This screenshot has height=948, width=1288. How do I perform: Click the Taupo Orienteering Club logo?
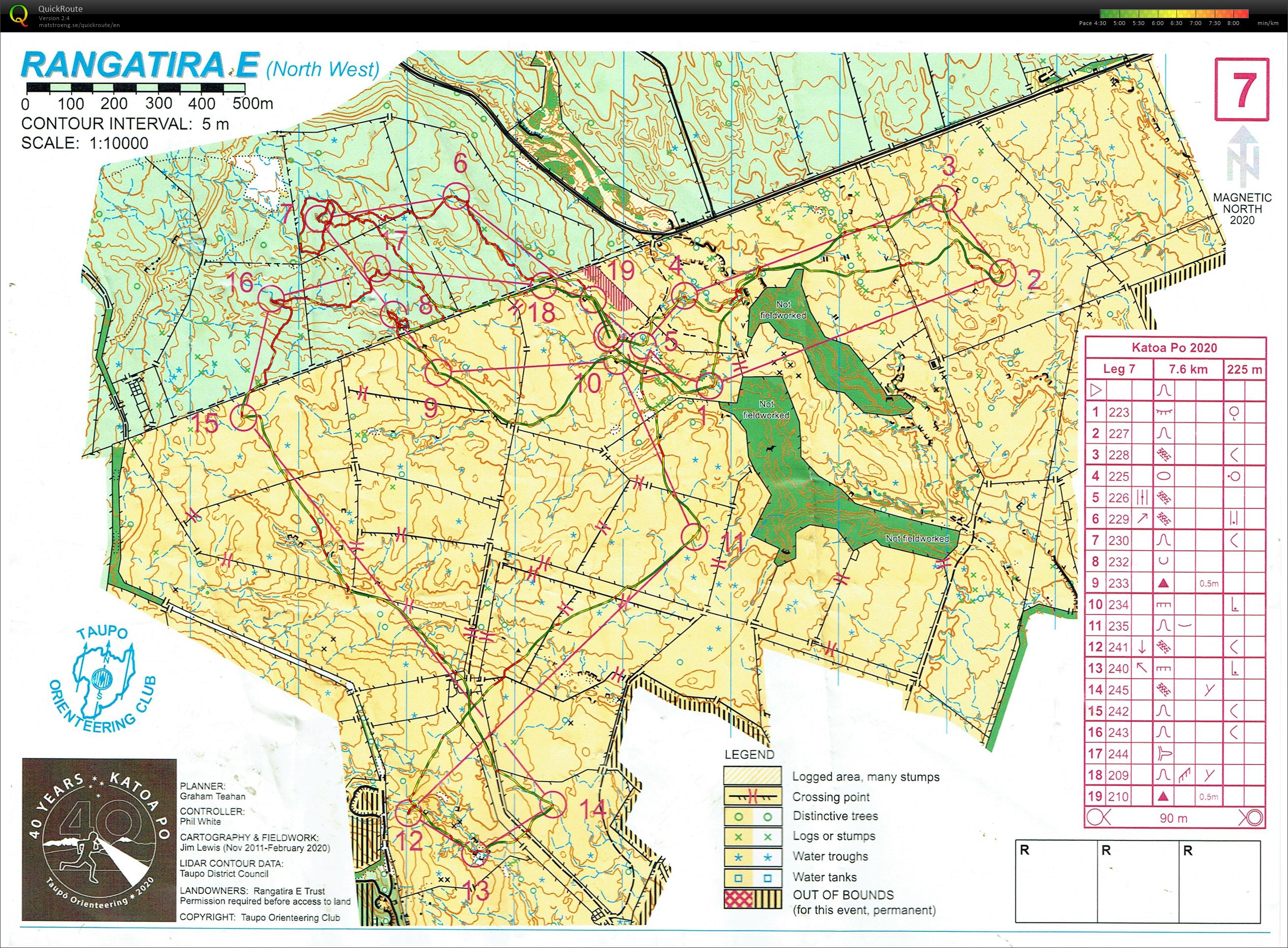(103, 680)
